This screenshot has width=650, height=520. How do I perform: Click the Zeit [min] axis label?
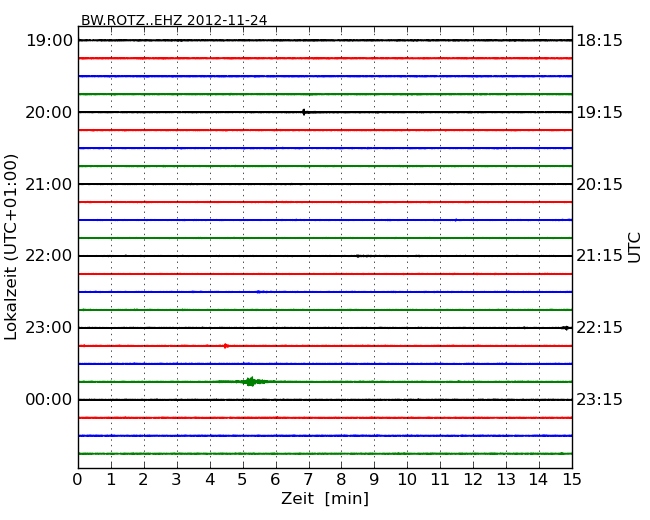pos(325,498)
